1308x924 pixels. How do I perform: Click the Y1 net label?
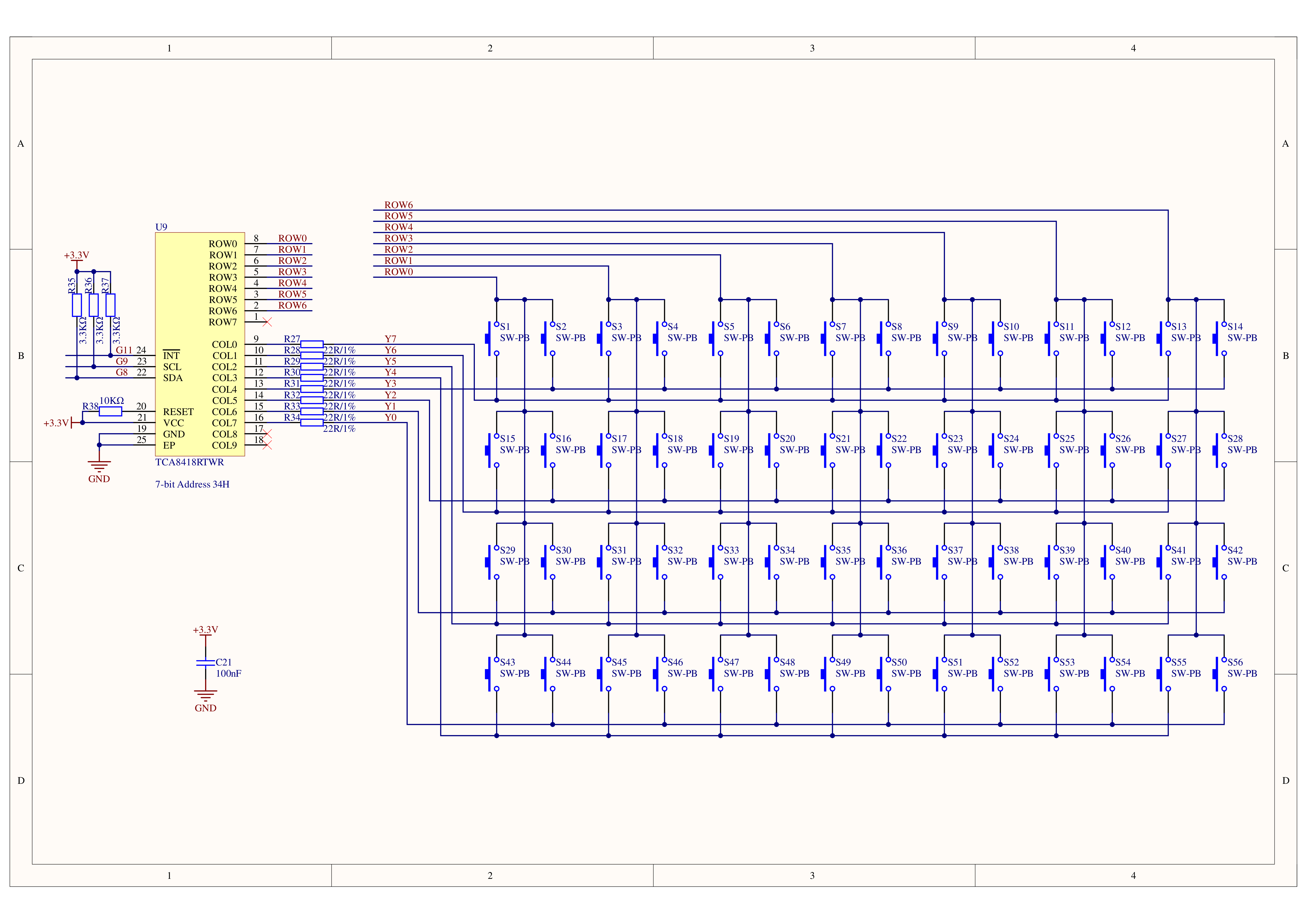coord(390,406)
